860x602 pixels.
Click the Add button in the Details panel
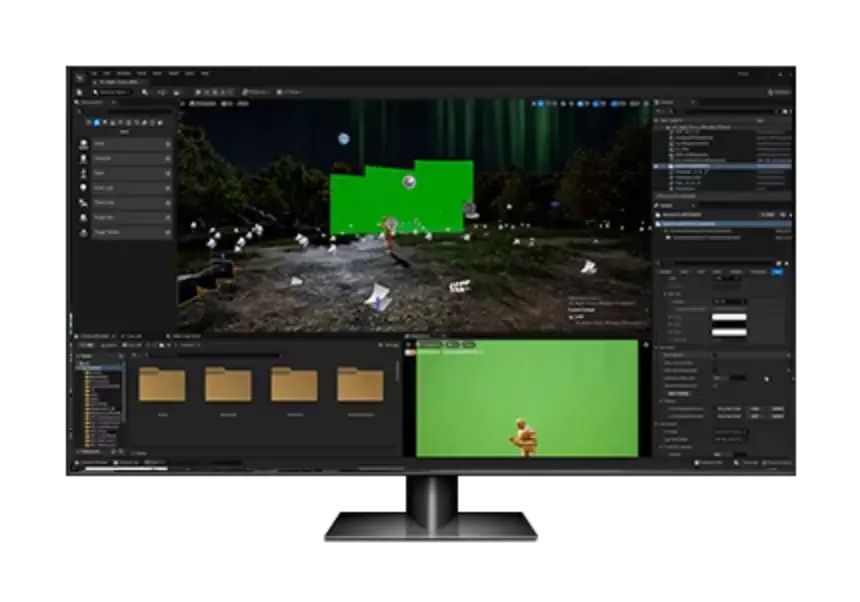(768, 214)
